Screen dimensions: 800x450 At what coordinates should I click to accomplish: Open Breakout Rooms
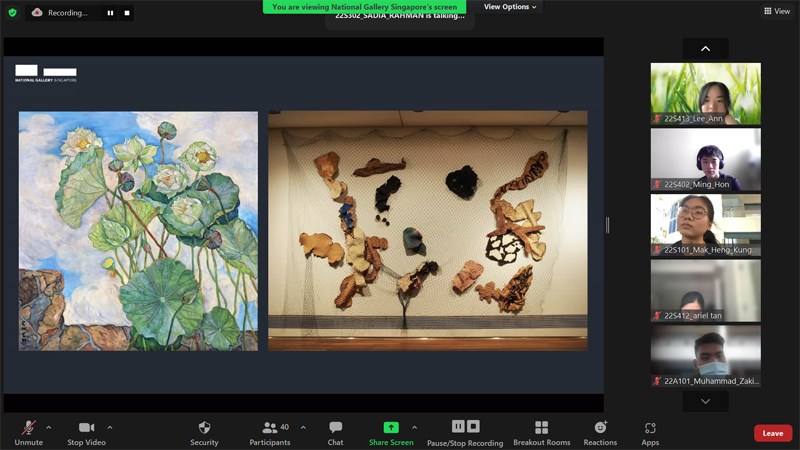(541, 431)
